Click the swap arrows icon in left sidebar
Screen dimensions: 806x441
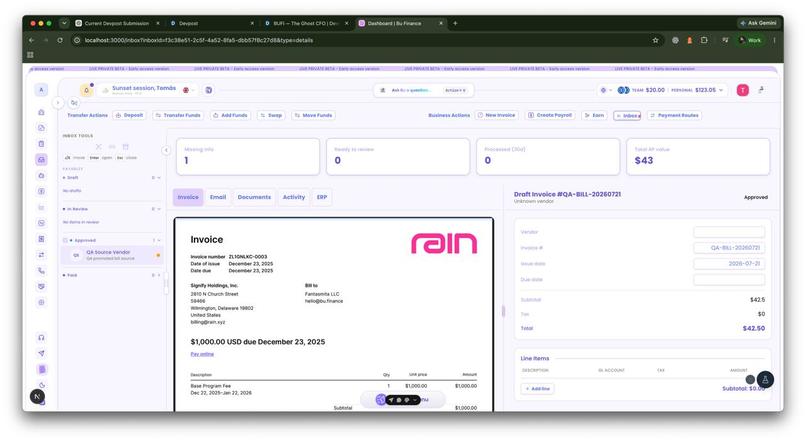[x=41, y=254]
